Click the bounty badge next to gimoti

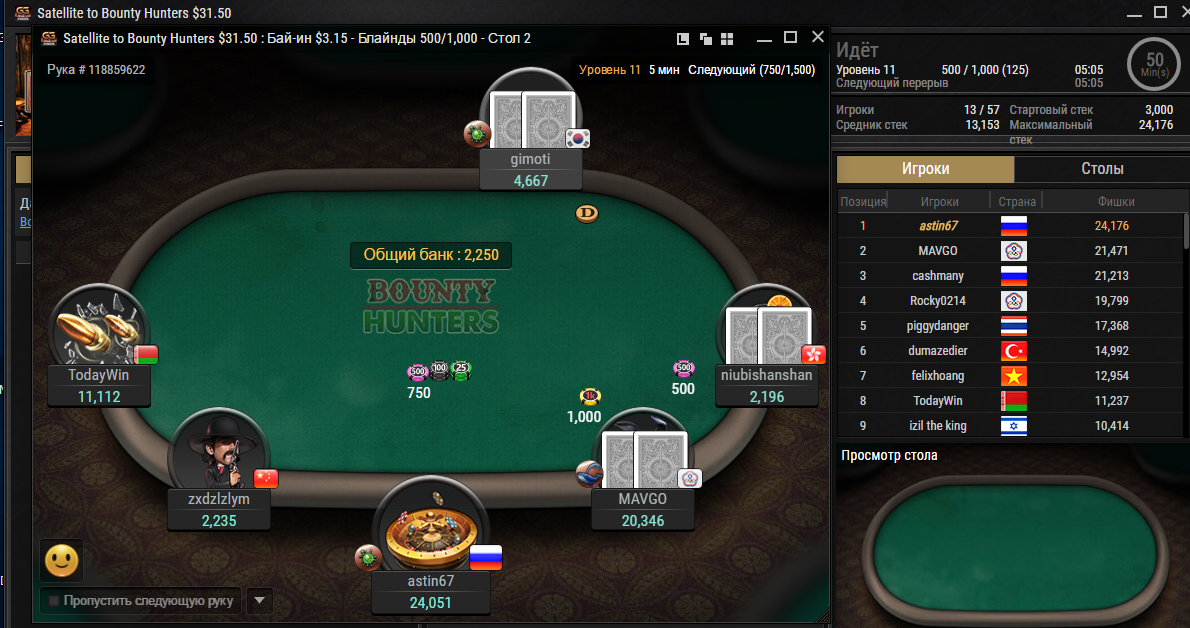click(477, 134)
